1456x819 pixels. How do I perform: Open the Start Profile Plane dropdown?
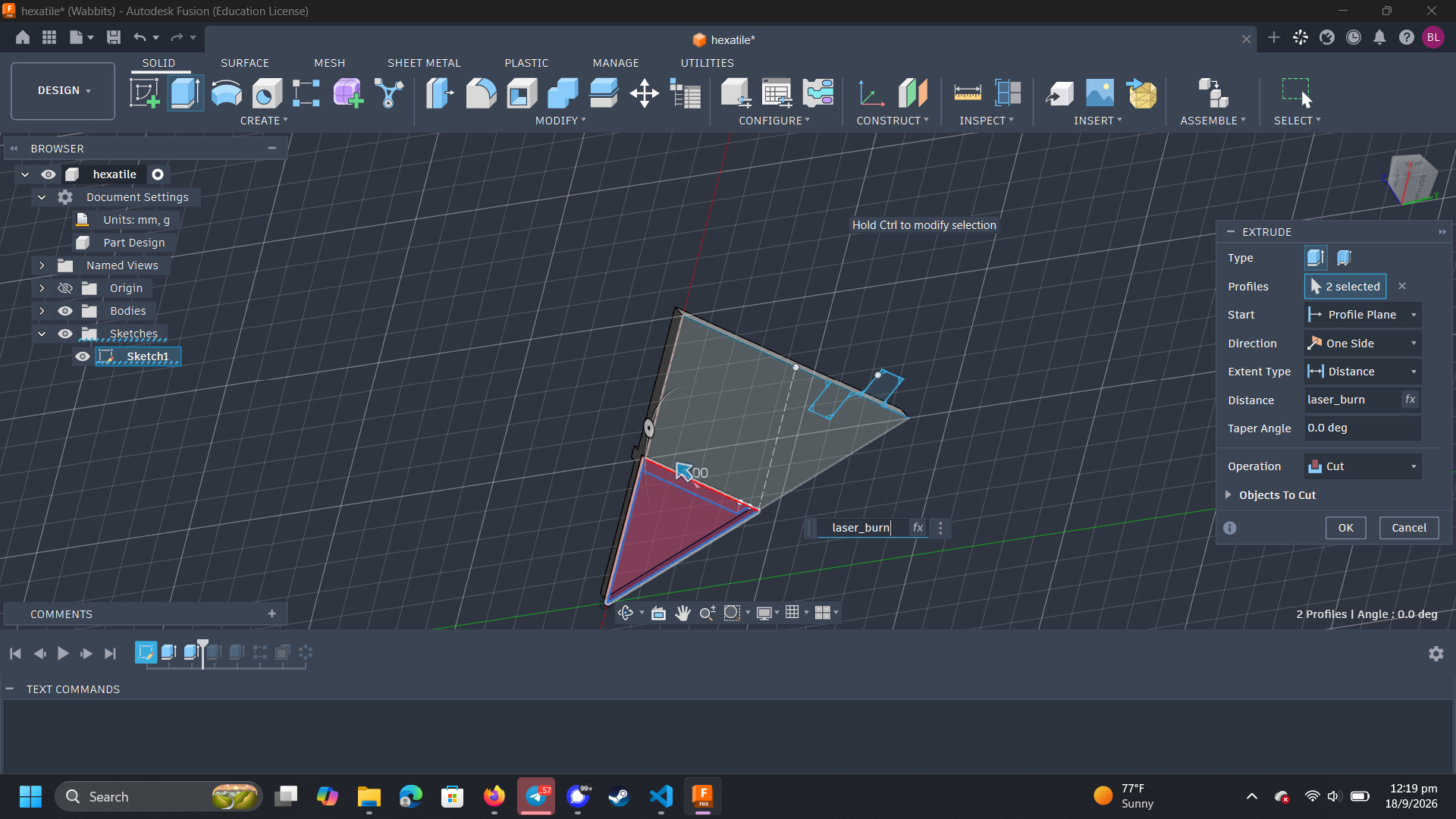click(x=1362, y=315)
